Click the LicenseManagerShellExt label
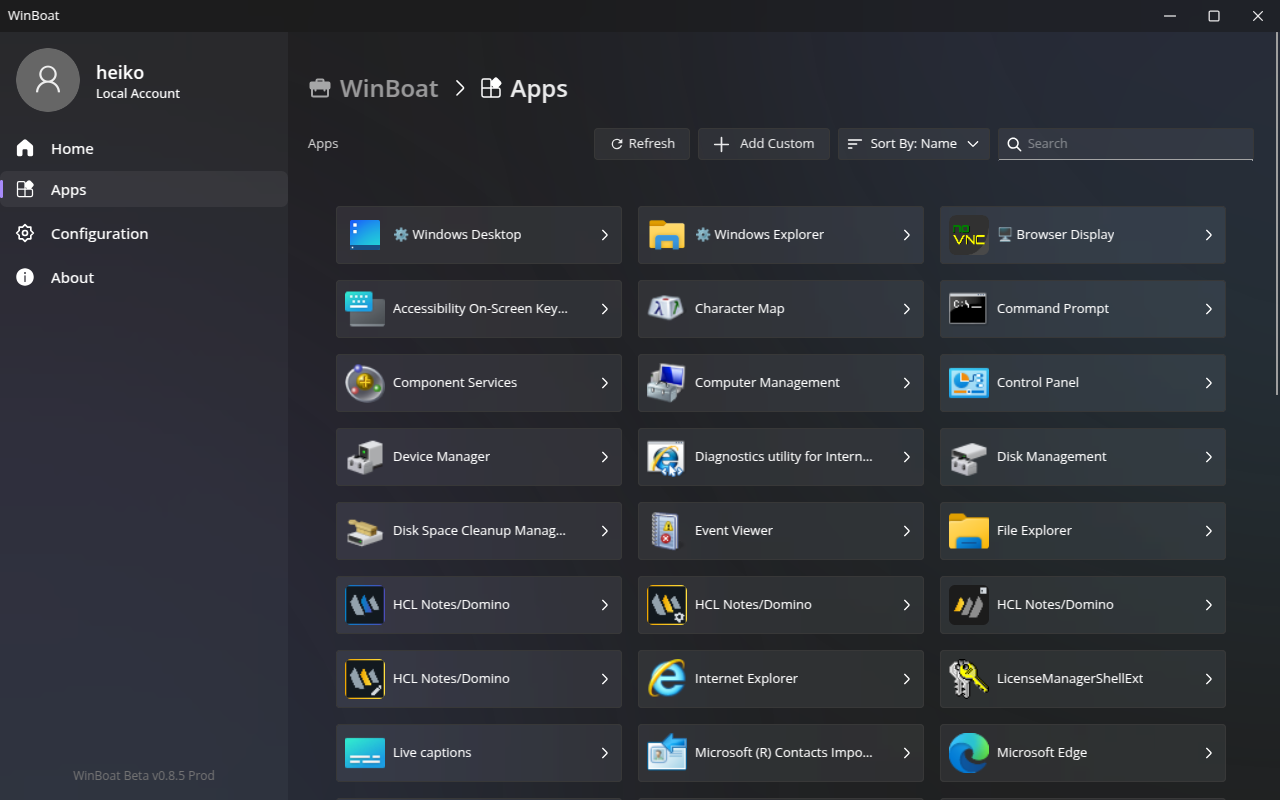1280x800 pixels. 1070,679
